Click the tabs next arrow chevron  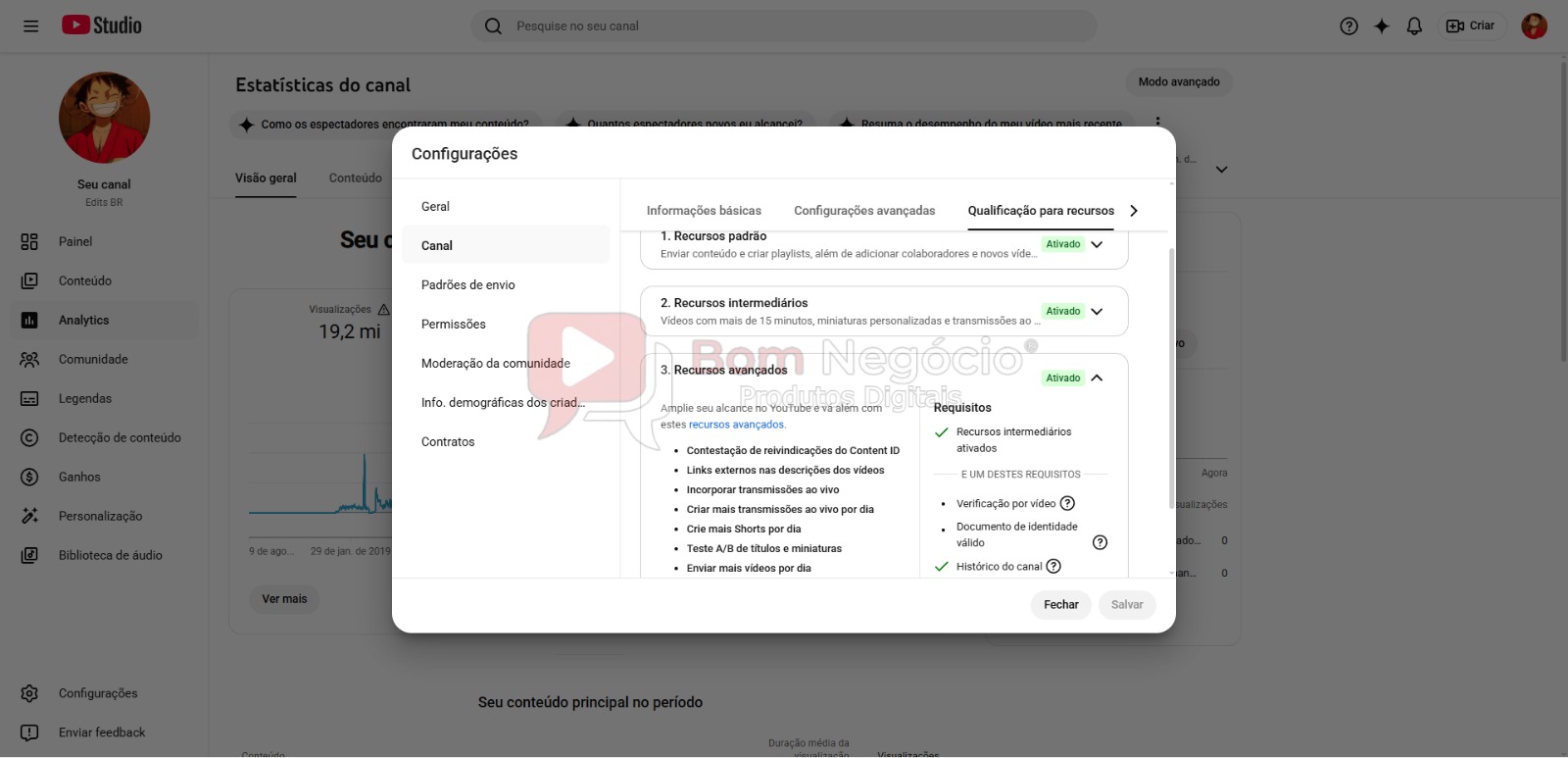pos(1134,210)
